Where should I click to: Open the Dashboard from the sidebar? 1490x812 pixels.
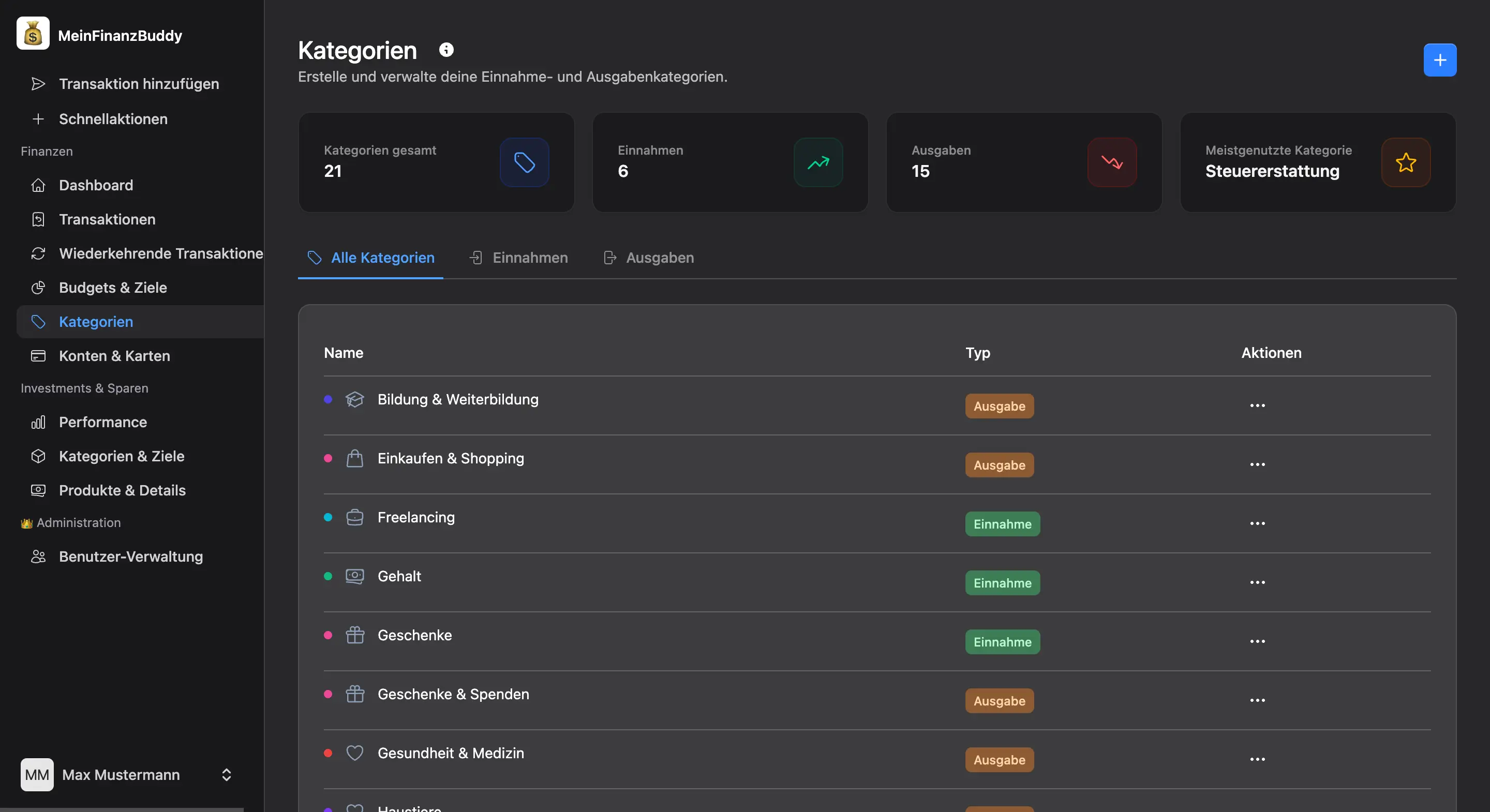tap(95, 185)
